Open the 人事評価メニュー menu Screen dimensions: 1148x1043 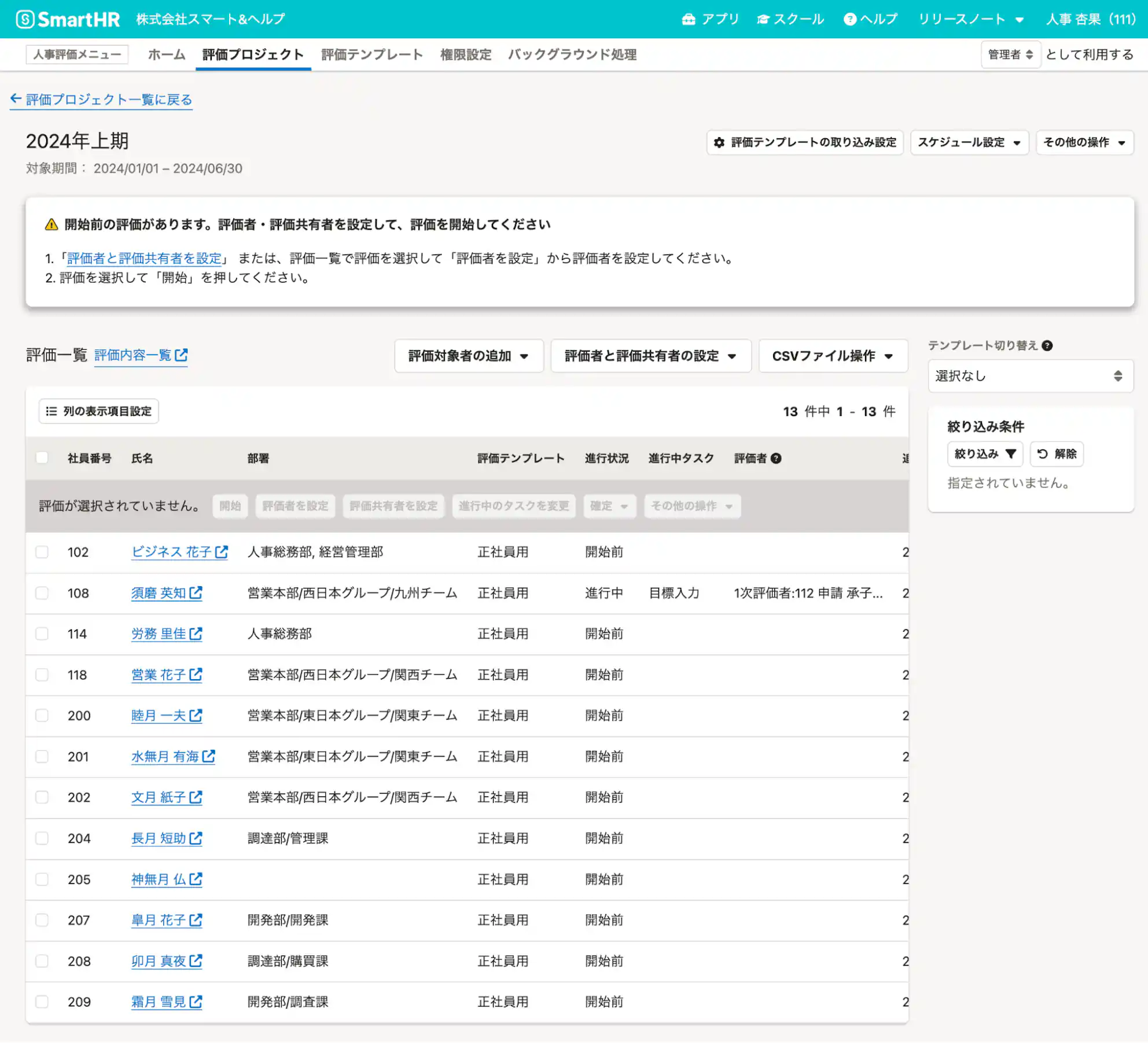point(77,54)
